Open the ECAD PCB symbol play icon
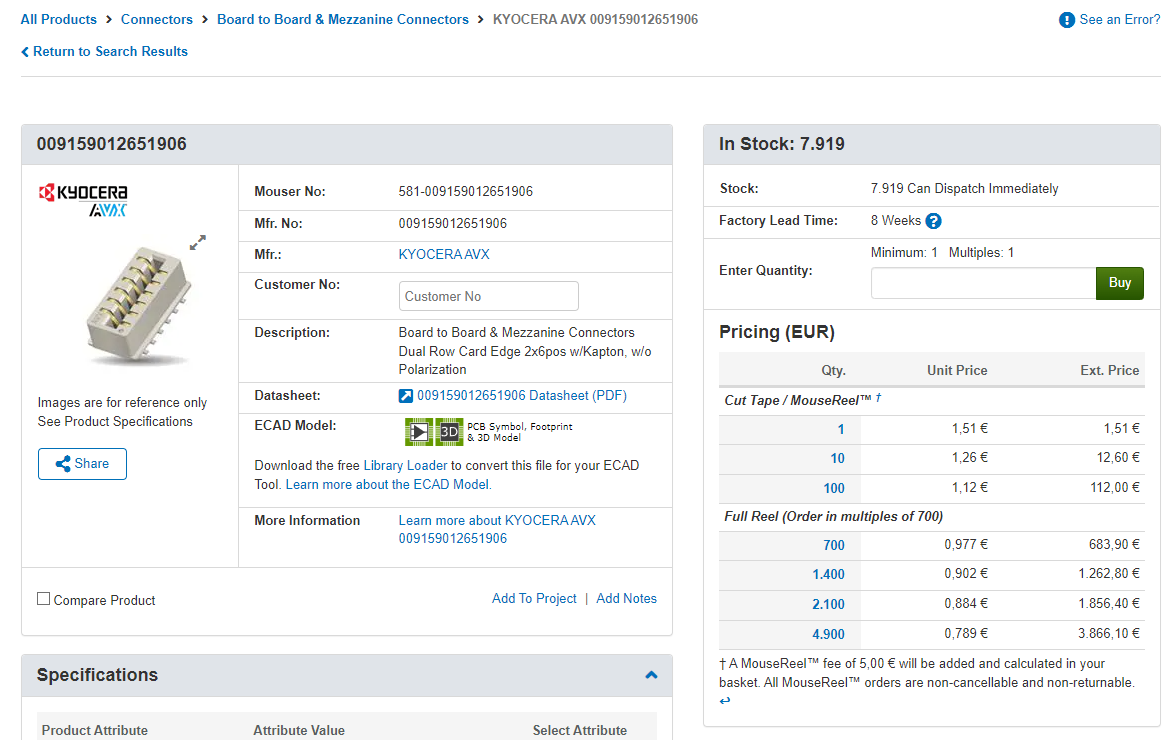Image resolution: width=1175 pixels, height=740 pixels. (x=419, y=432)
